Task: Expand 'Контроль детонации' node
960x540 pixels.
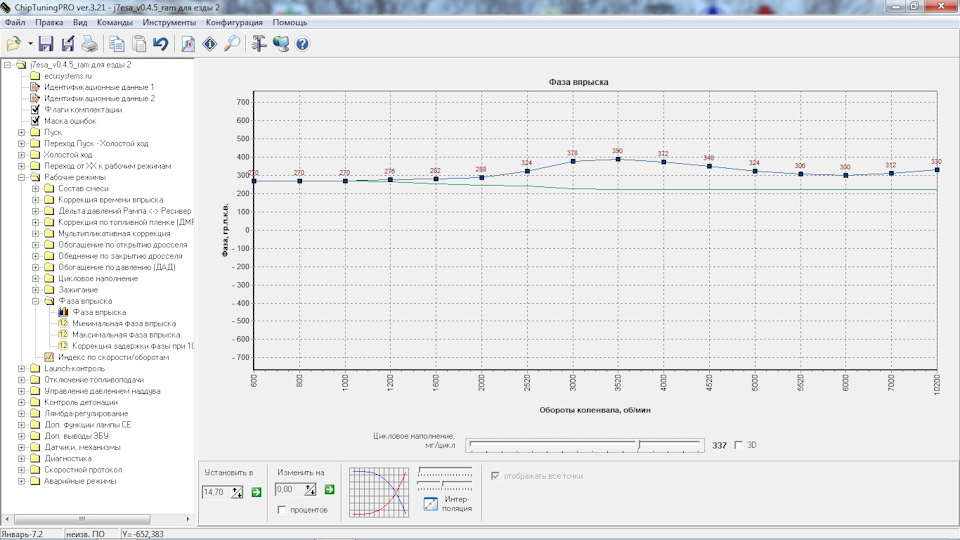Action: 21,402
